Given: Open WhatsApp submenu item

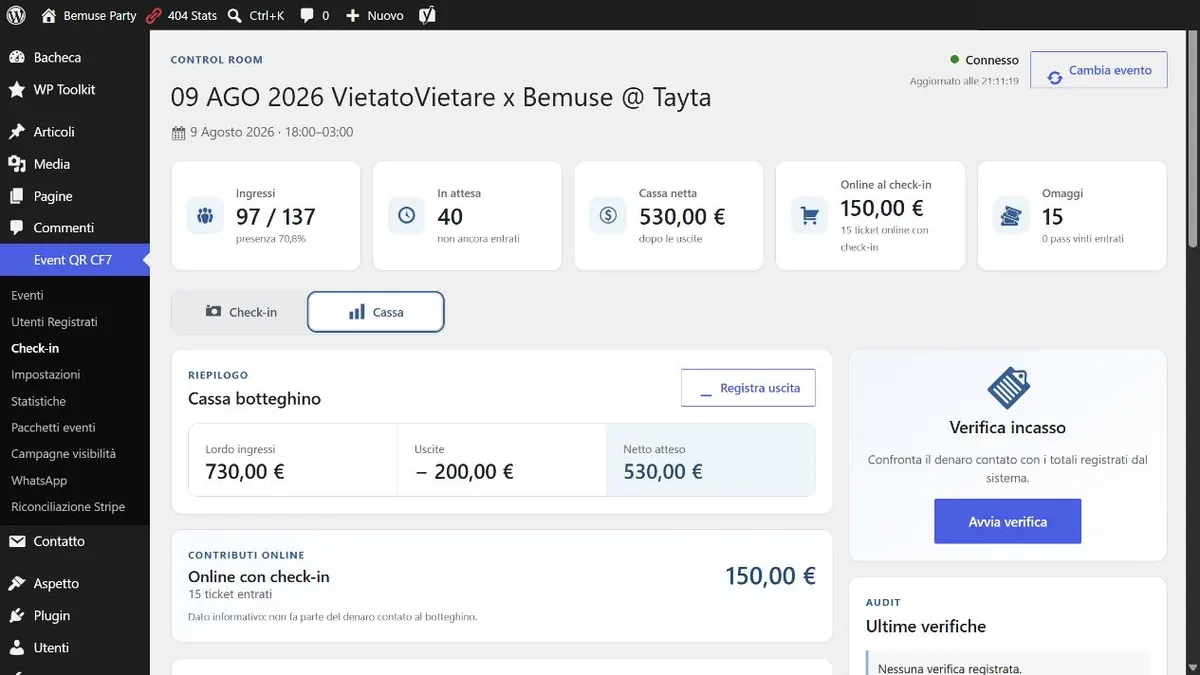Looking at the screenshot, I should pyautogui.click(x=39, y=480).
